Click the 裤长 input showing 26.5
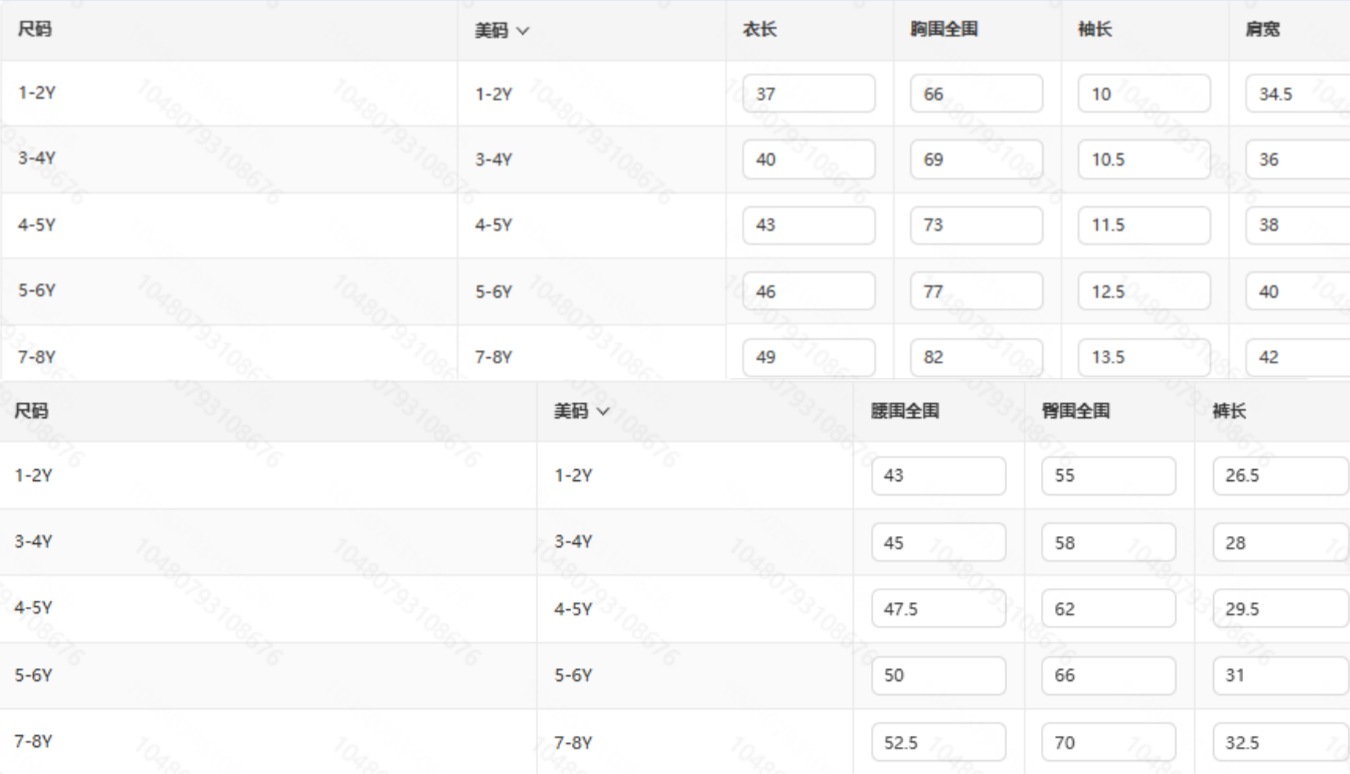Viewport: 1350px width, 774px height. (x=1281, y=476)
